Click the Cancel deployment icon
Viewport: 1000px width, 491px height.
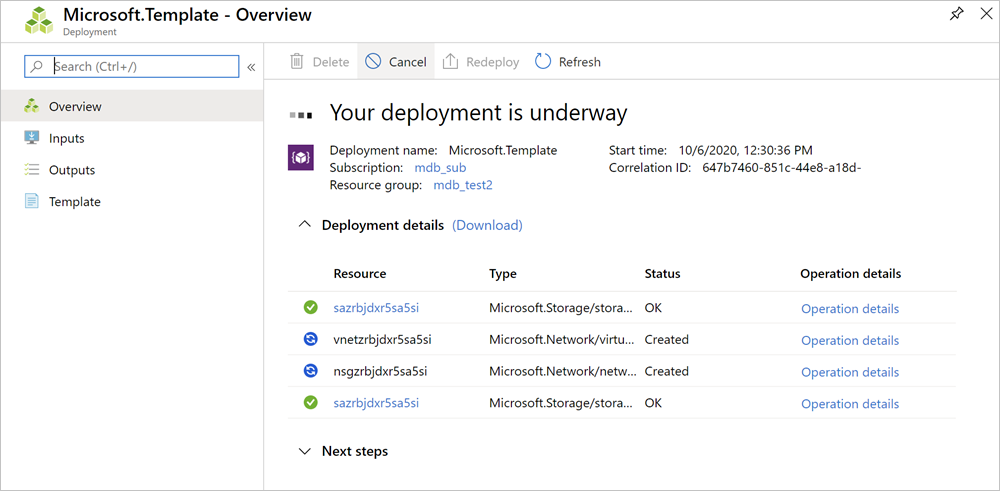[373, 62]
